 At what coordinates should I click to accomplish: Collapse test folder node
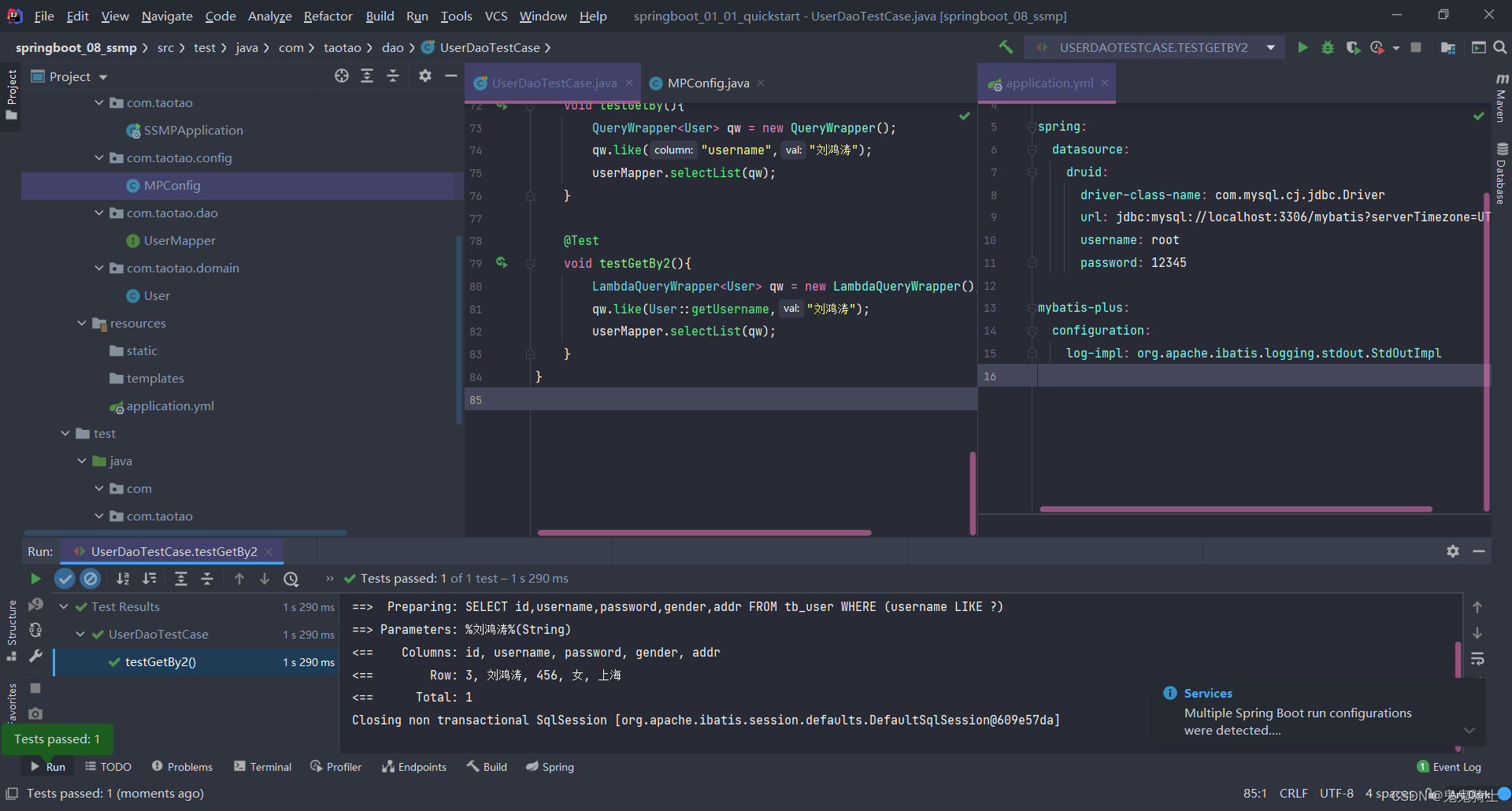(65, 433)
